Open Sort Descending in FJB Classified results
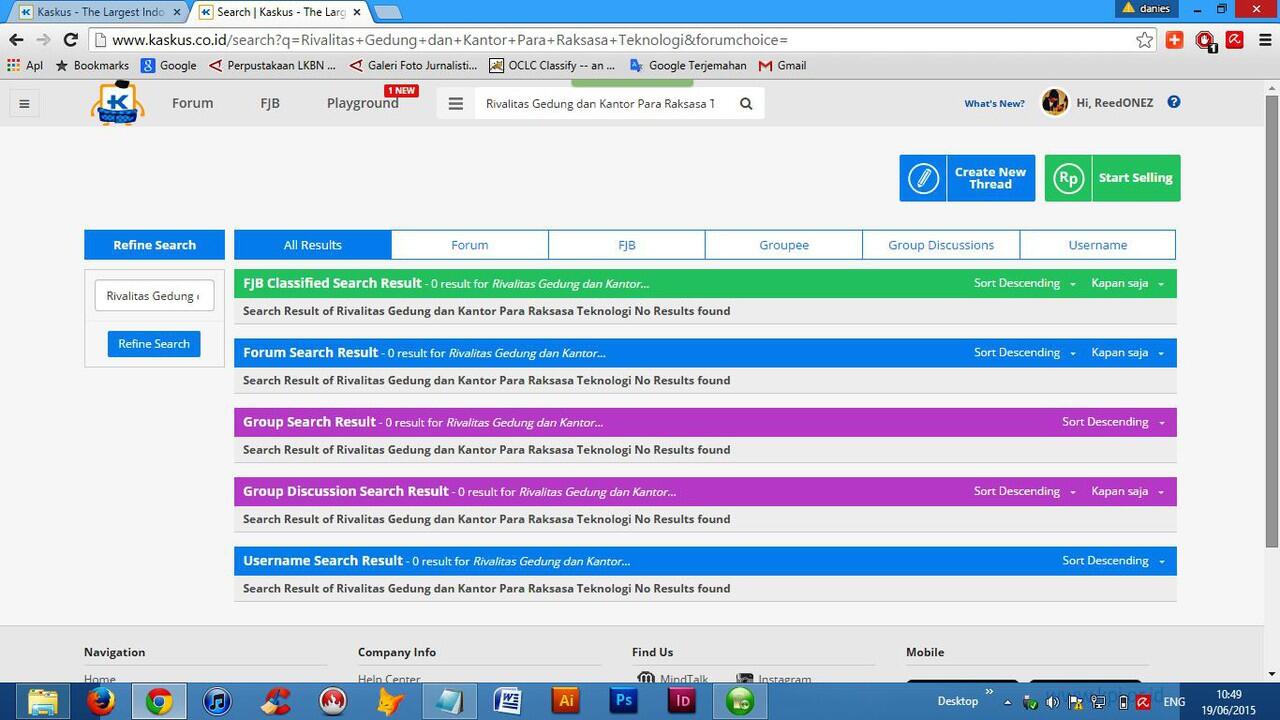The height and width of the screenshot is (720, 1280). pyautogui.click(x=1025, y=283)
